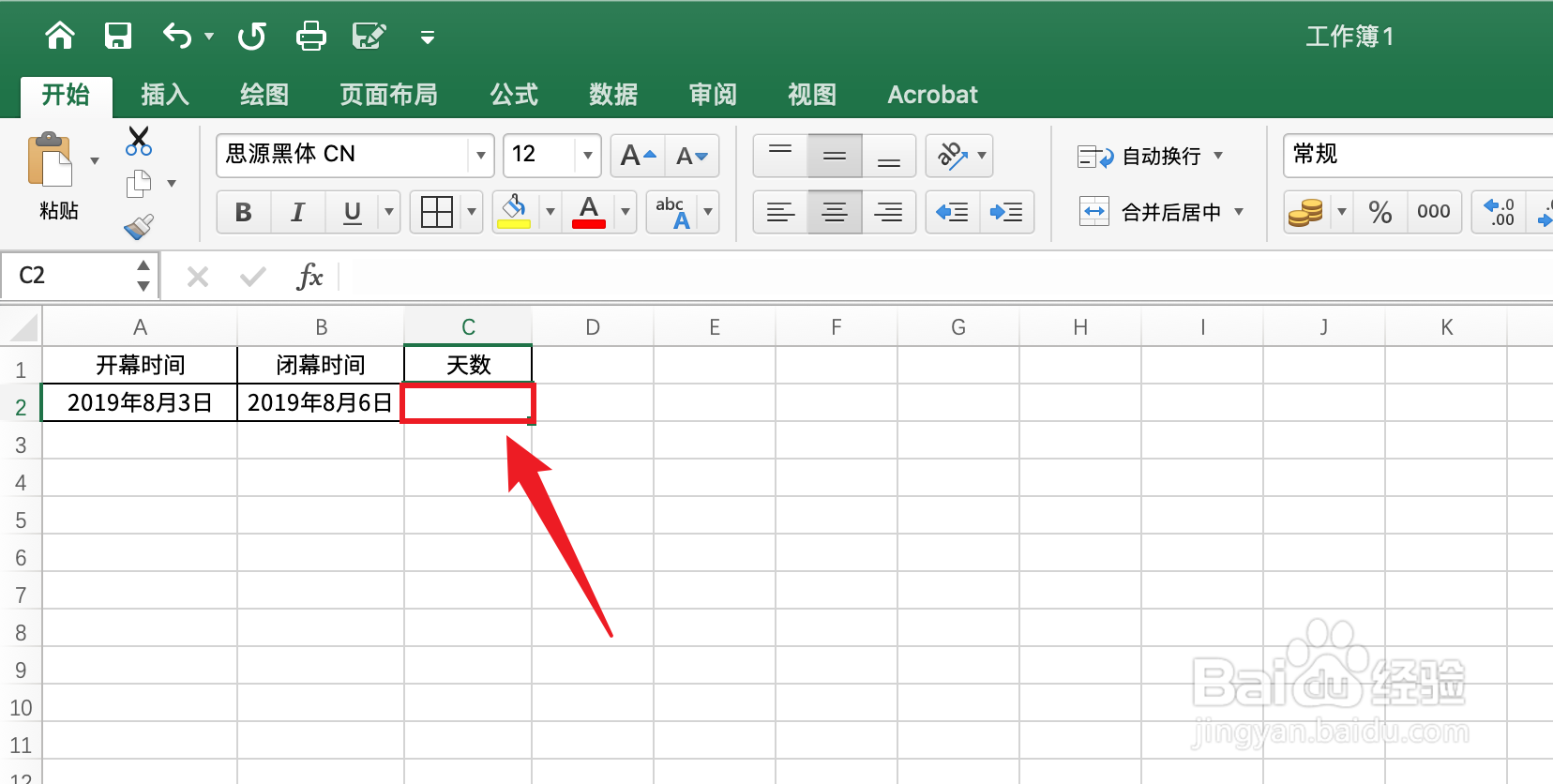Expand the underline style arrow
Screen dimensions: 1553x784
pos(389,213)
